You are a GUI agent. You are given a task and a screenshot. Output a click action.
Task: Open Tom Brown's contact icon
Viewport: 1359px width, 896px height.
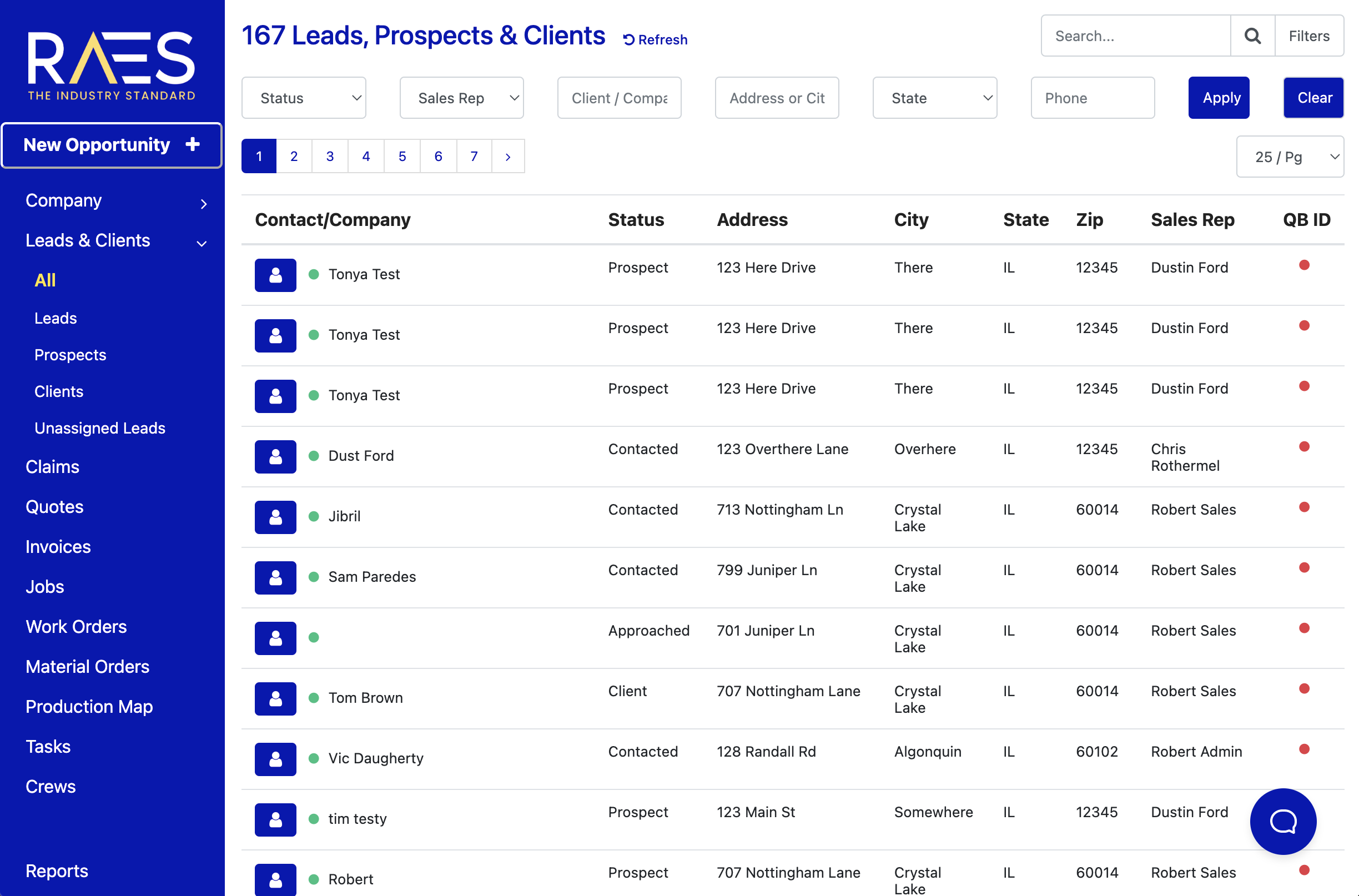click(275, 698)
